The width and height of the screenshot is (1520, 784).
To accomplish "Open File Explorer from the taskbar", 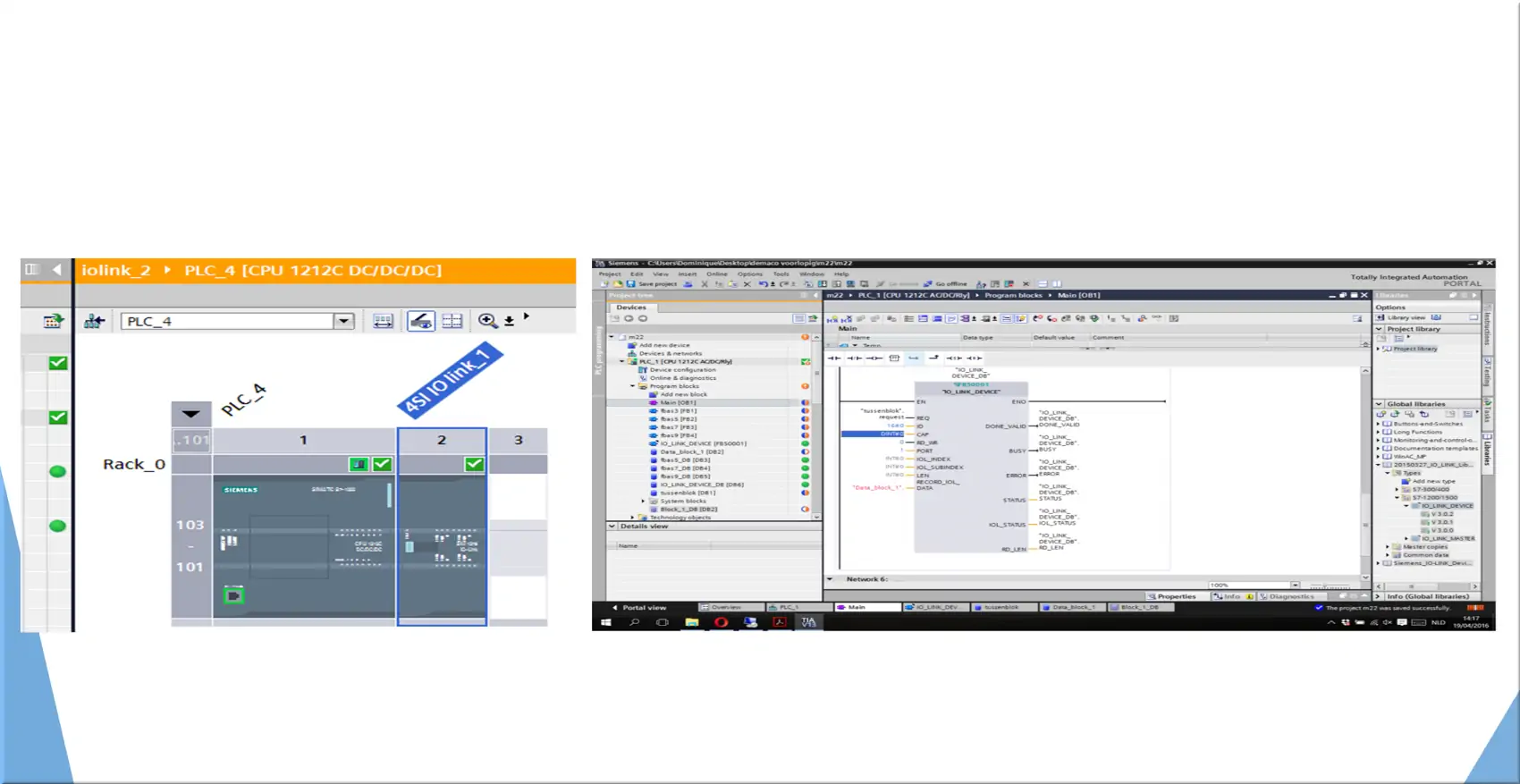I will click(691, 622).
